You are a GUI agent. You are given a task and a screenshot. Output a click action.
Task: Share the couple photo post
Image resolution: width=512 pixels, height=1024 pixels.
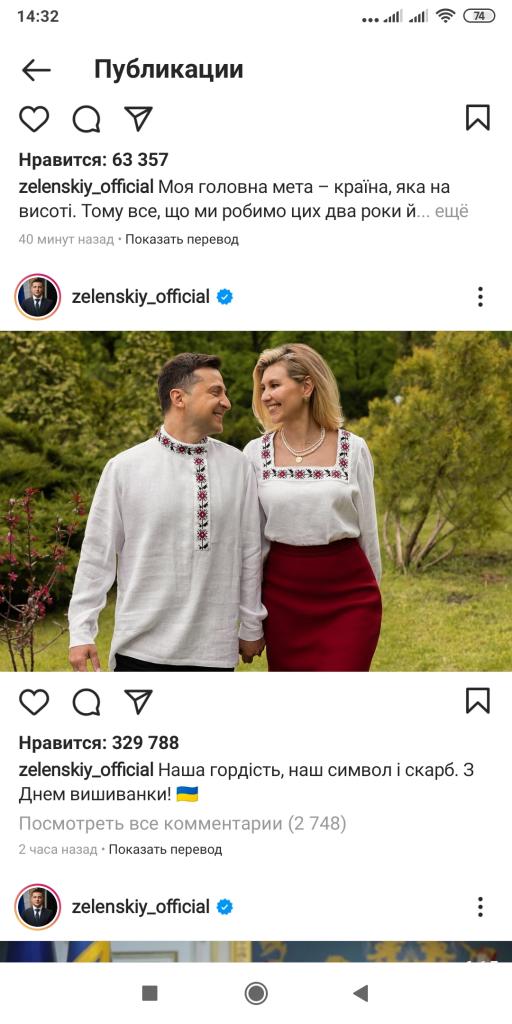point(138,702)
